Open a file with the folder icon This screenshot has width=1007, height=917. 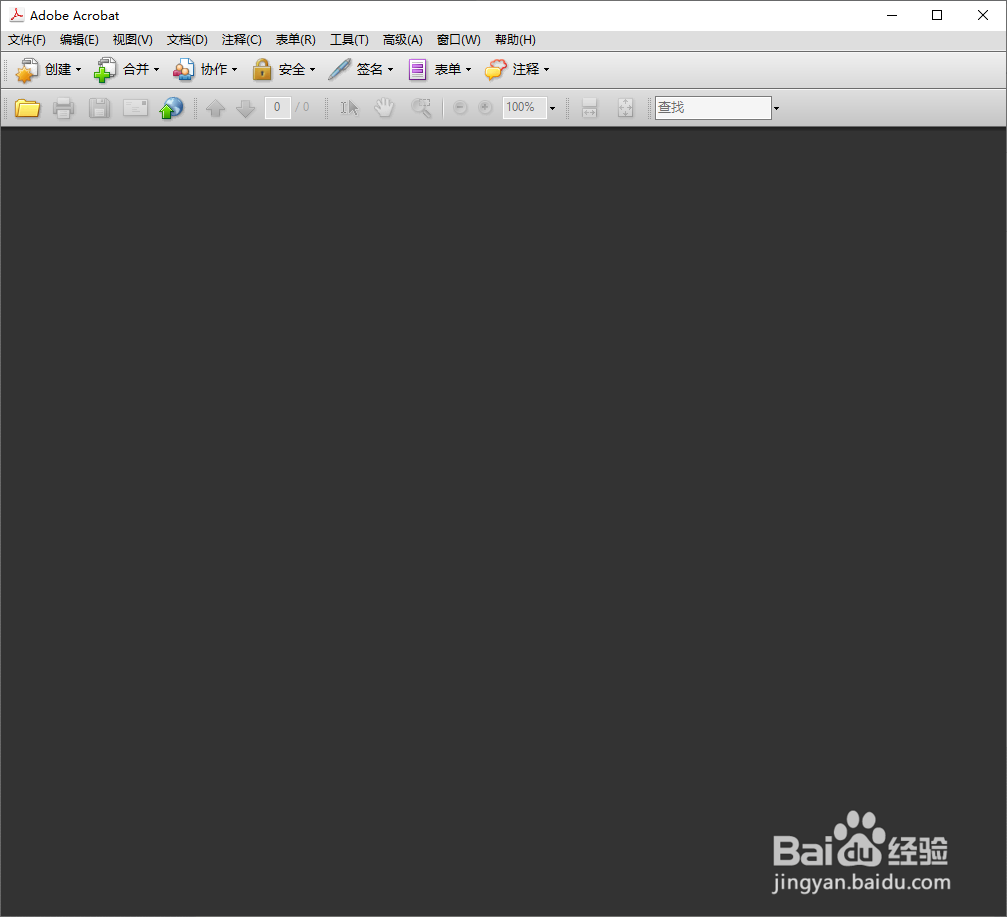[x=27, y=108]
